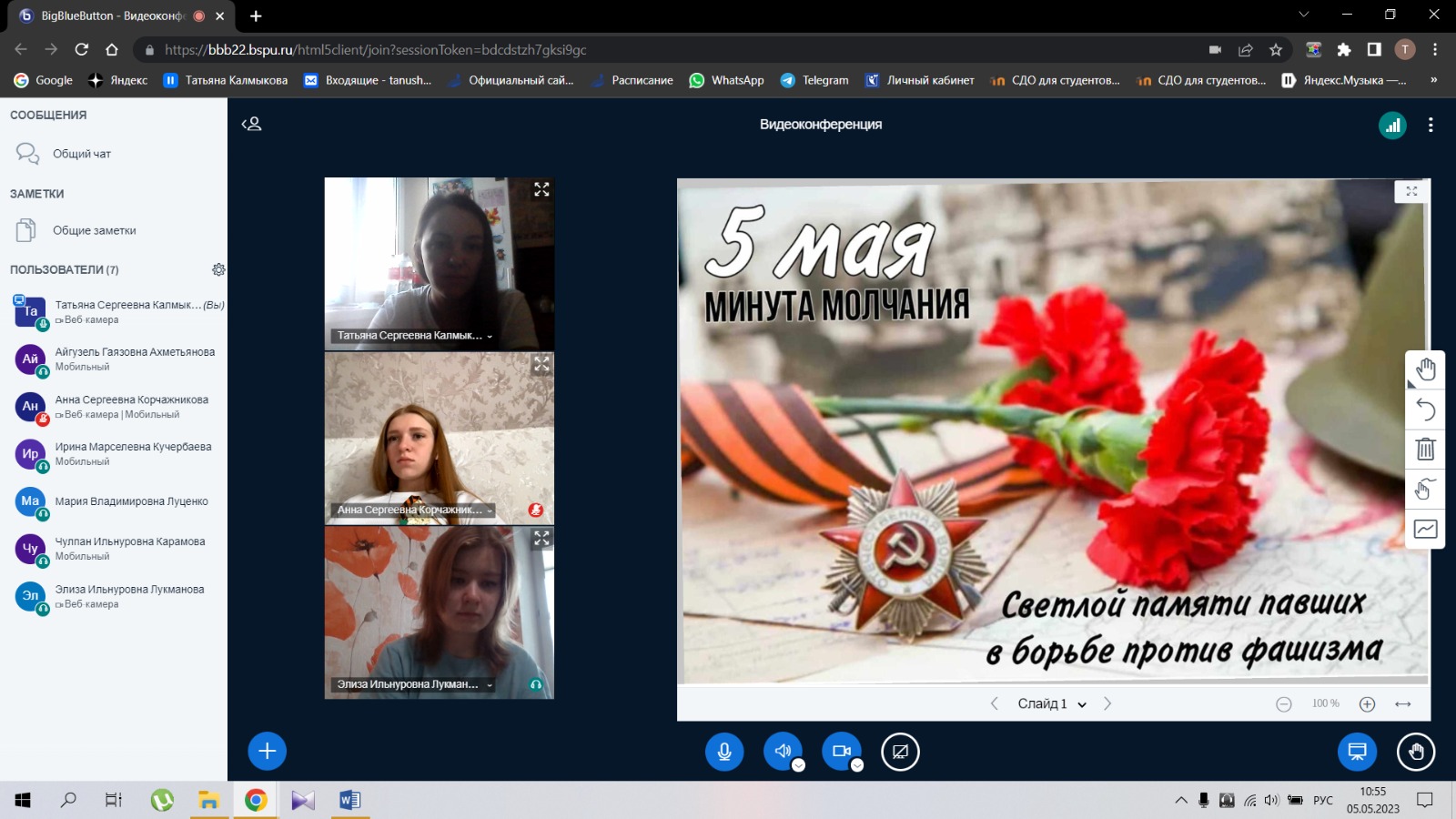Click the zoom in plus button
Viewport: 1456px width, 819px height.
[x=1367, y=704]
